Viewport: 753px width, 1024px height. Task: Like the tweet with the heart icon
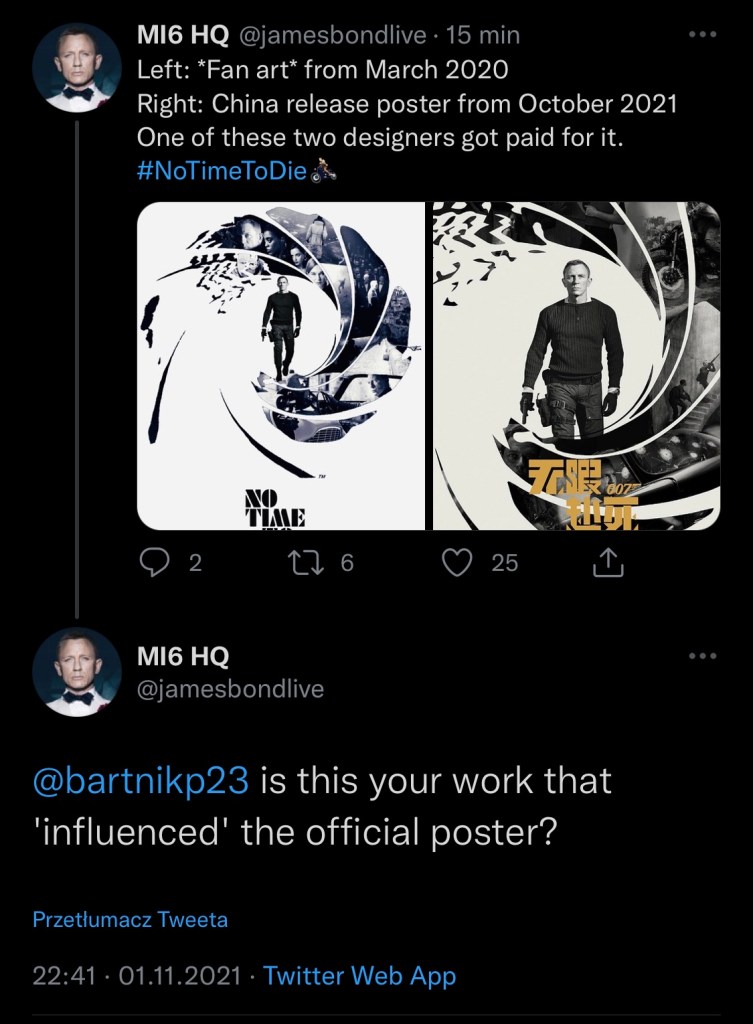[457, 564]
